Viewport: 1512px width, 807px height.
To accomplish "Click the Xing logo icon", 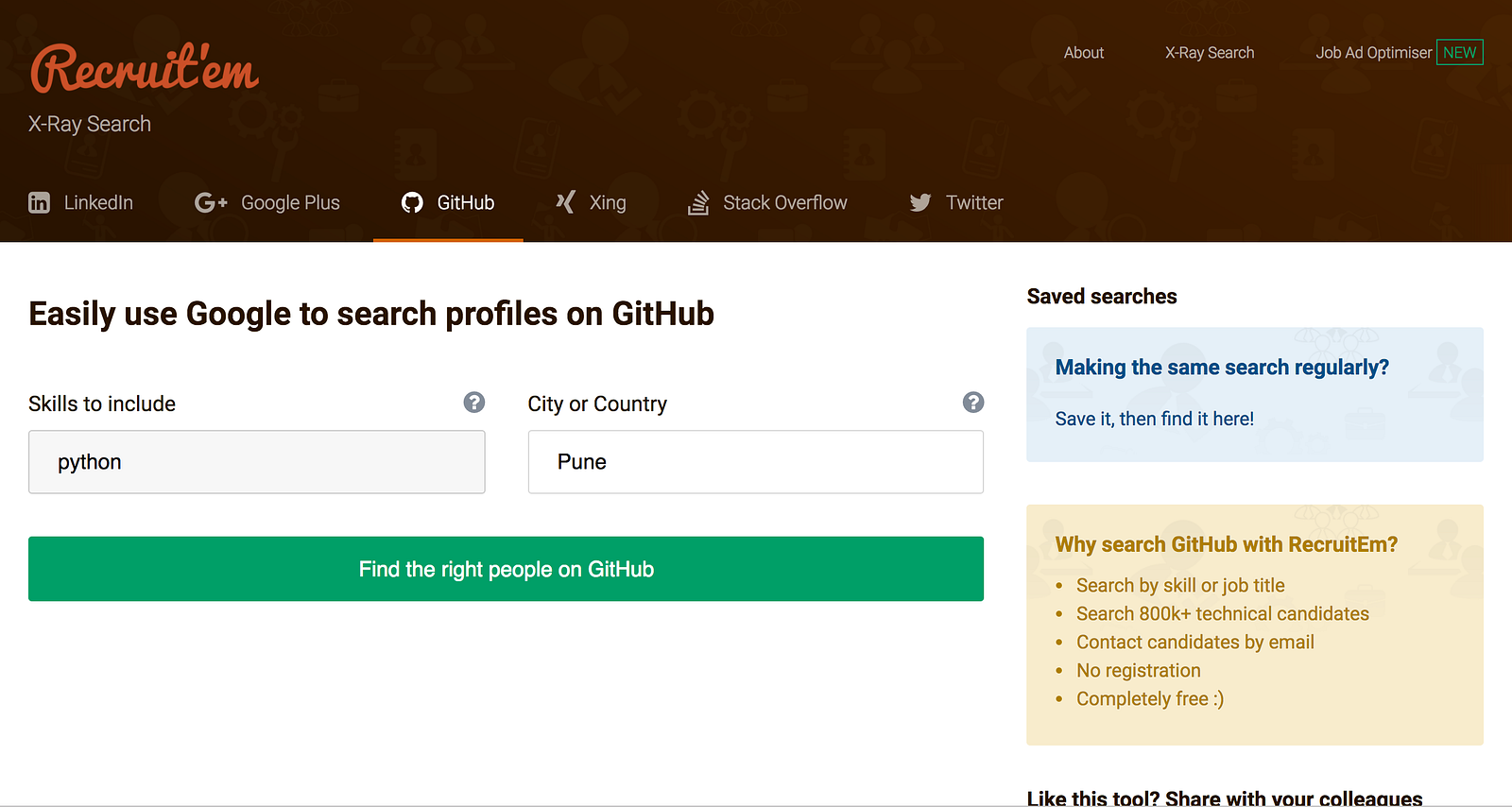I will click(565, 202).
